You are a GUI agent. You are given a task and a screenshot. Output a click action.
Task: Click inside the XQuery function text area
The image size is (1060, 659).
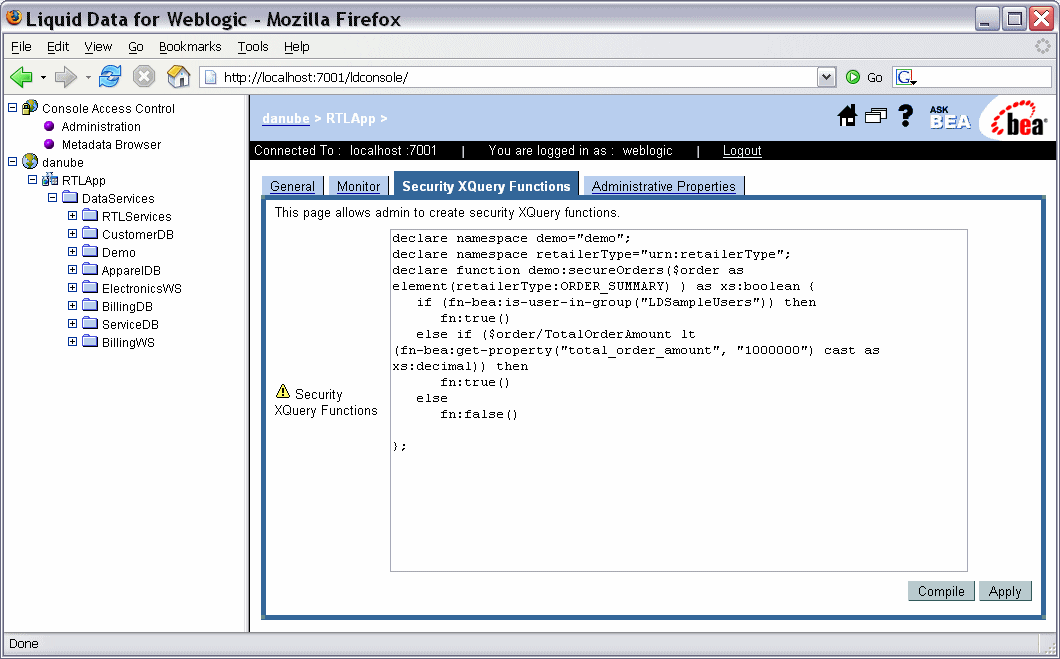[x=679, y=400]
